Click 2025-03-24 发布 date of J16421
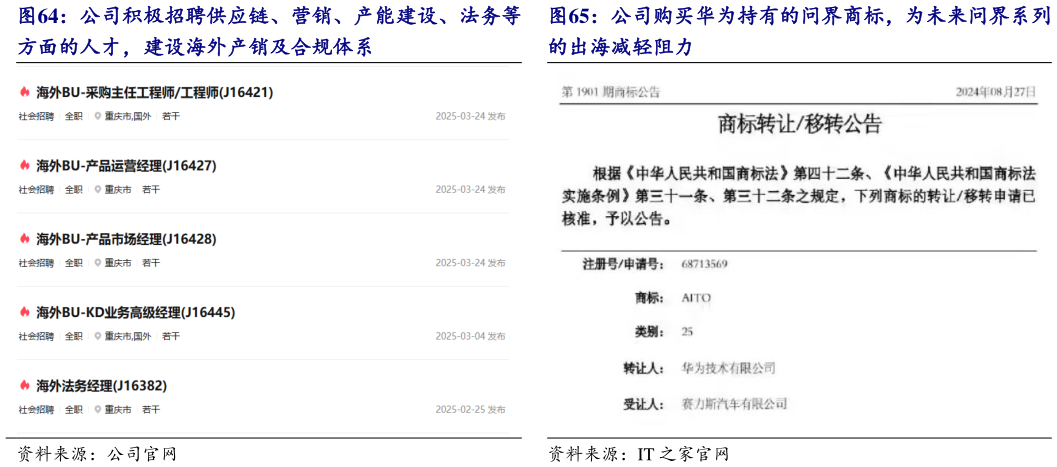The width and height of the screenshot is (1057, 467). (471, 116)
